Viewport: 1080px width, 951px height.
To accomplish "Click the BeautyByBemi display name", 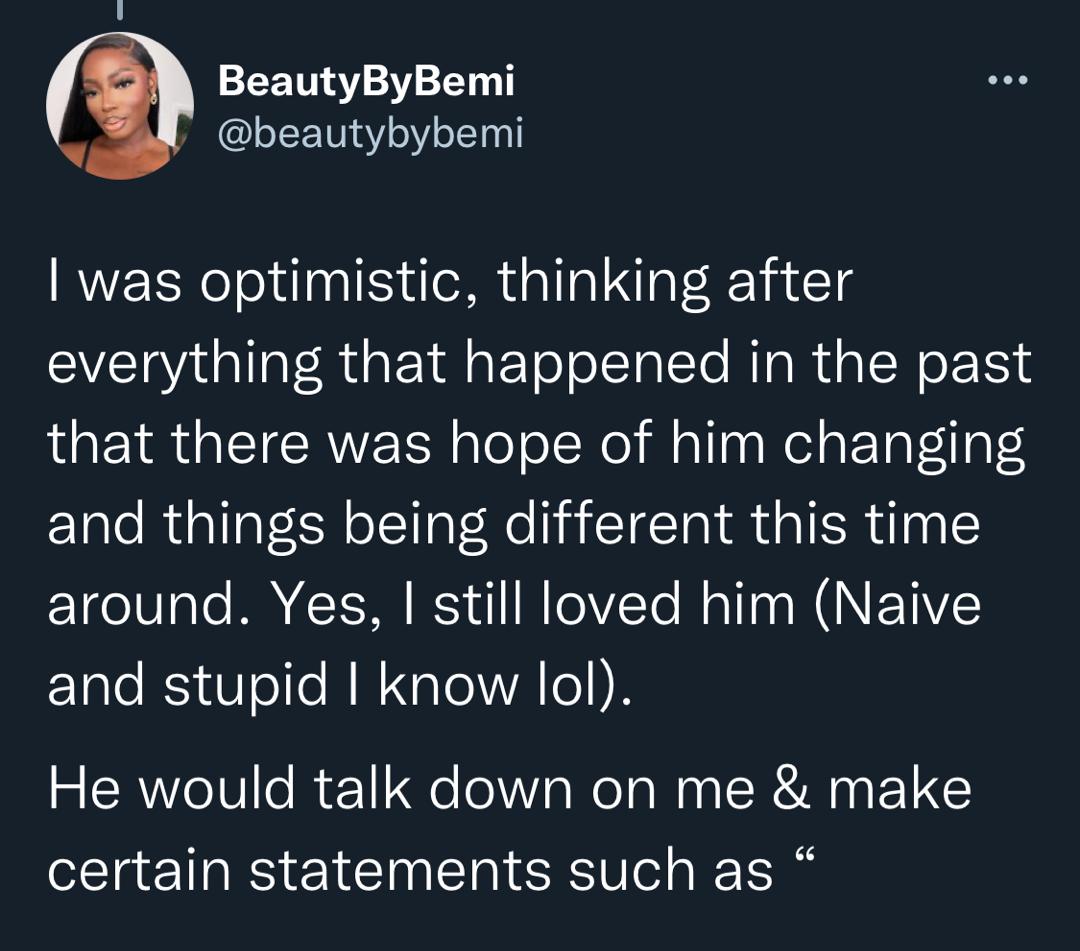I will coord(366,81).
